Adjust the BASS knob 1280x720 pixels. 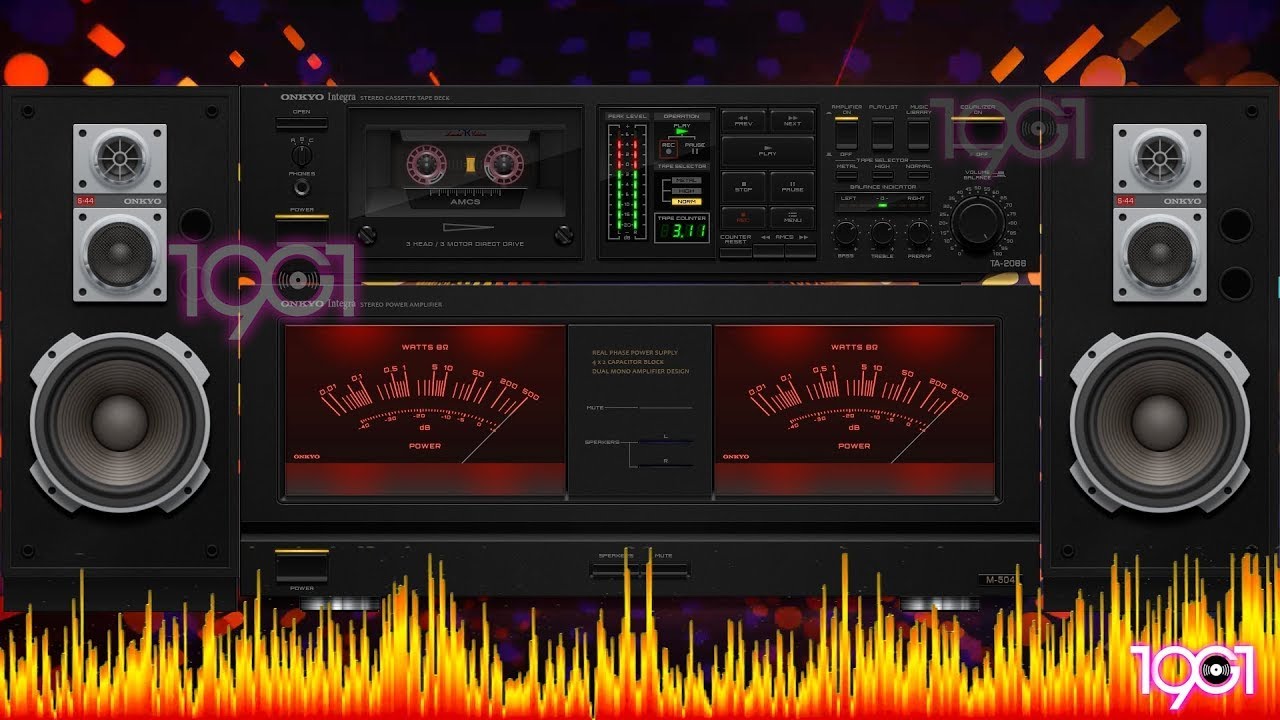(846, 234)
